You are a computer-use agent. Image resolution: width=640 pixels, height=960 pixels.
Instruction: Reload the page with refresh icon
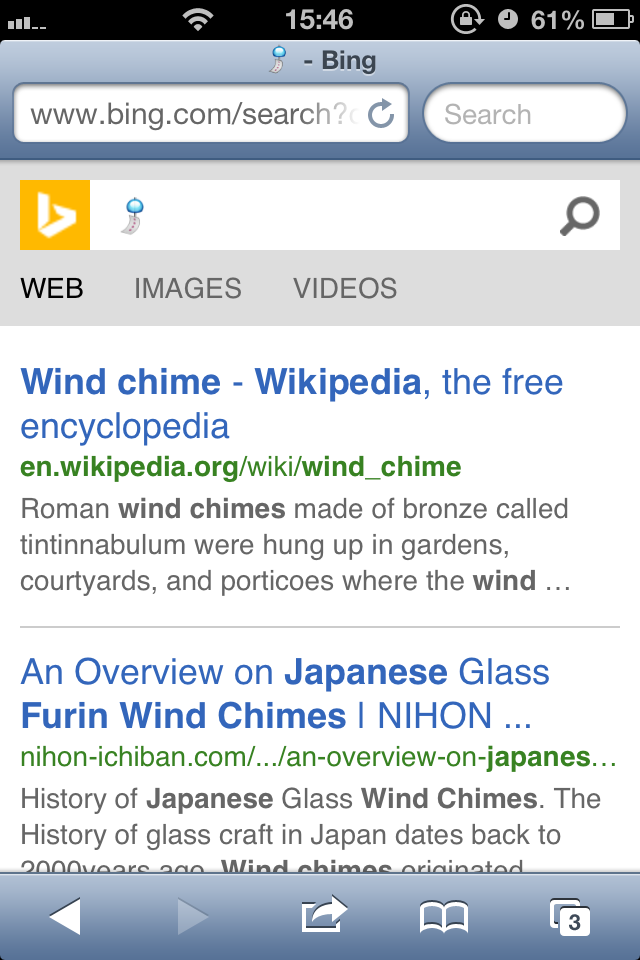click(381, 115)
